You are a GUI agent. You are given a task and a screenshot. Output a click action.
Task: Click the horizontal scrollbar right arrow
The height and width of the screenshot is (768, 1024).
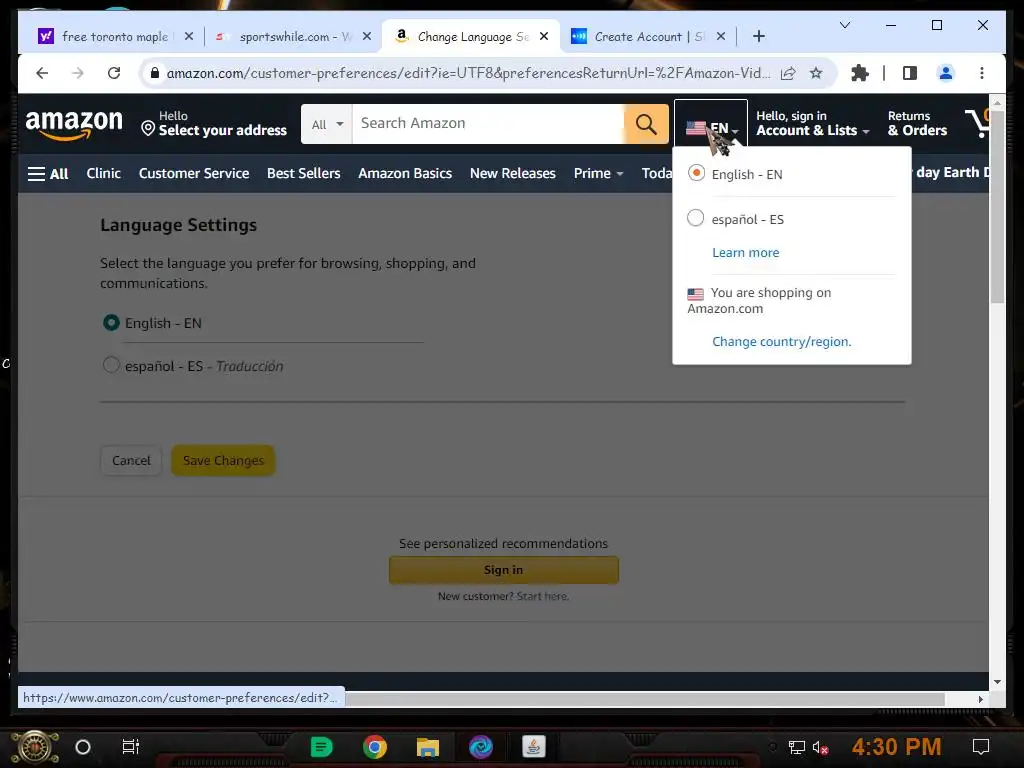pyautogui.click(x=980, y=699)
